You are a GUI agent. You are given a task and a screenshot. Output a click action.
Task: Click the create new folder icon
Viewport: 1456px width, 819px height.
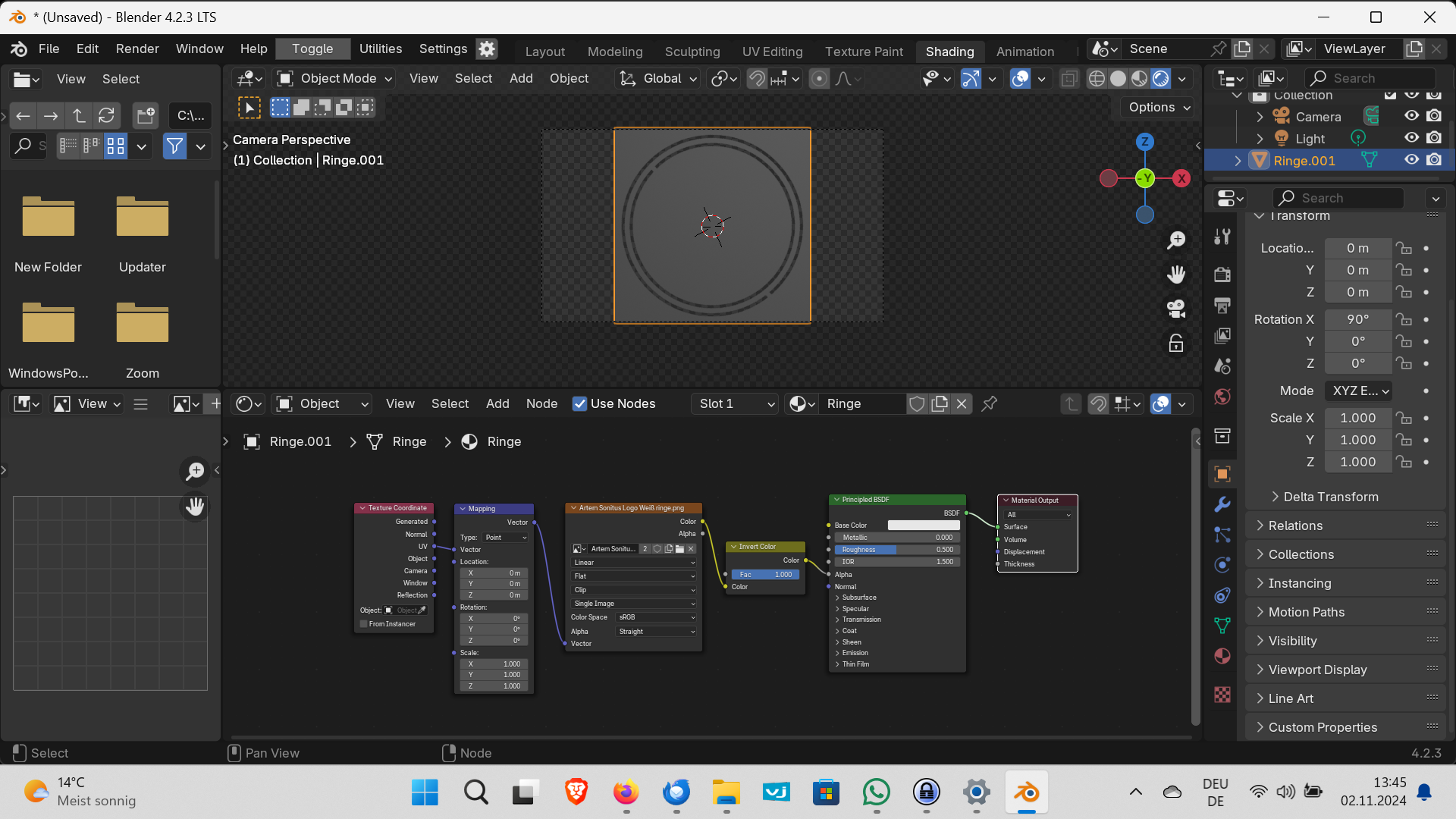[145, 115]
